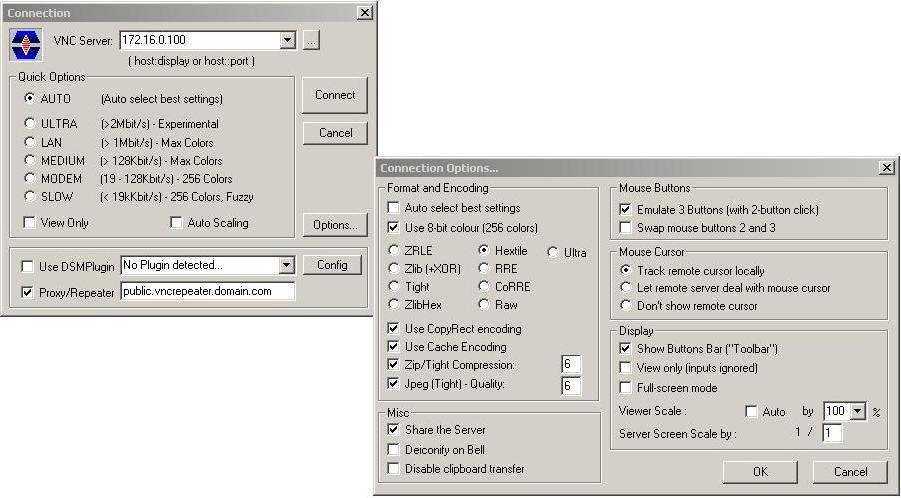The height and width of the screenshot is (498, 901).
Task: Open the VNC Server address dropdown
Action: (288, 41)
